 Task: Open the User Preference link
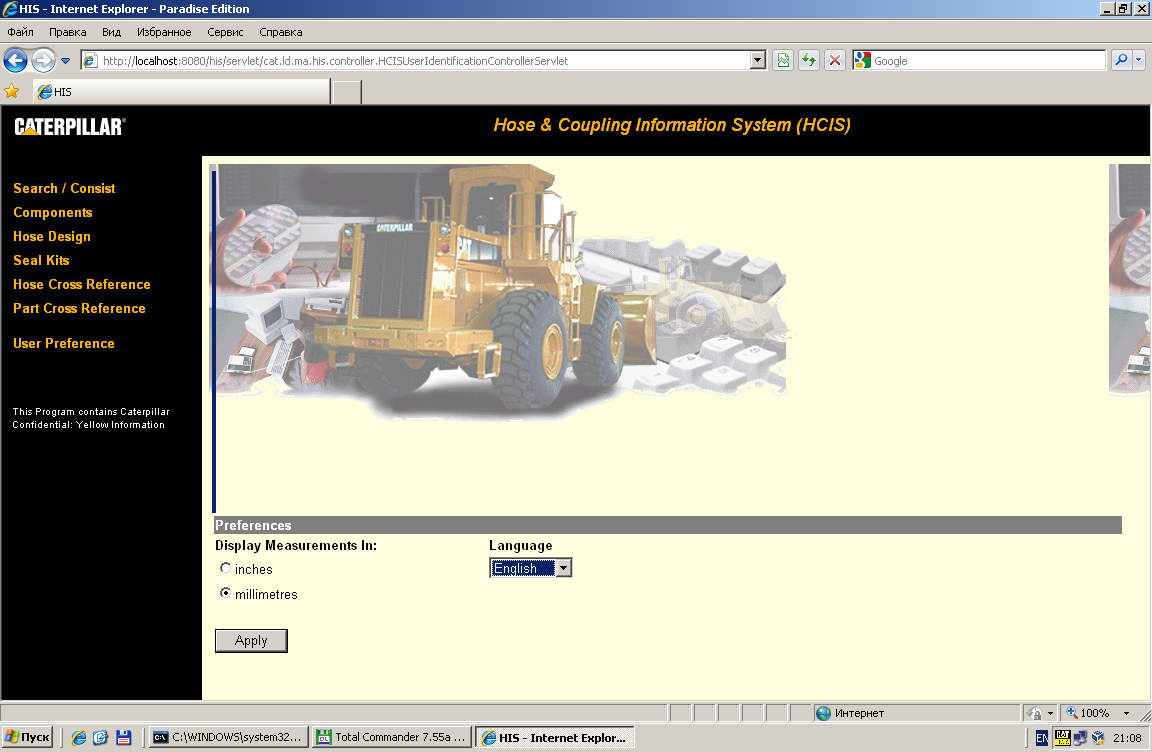pos(64,343)
